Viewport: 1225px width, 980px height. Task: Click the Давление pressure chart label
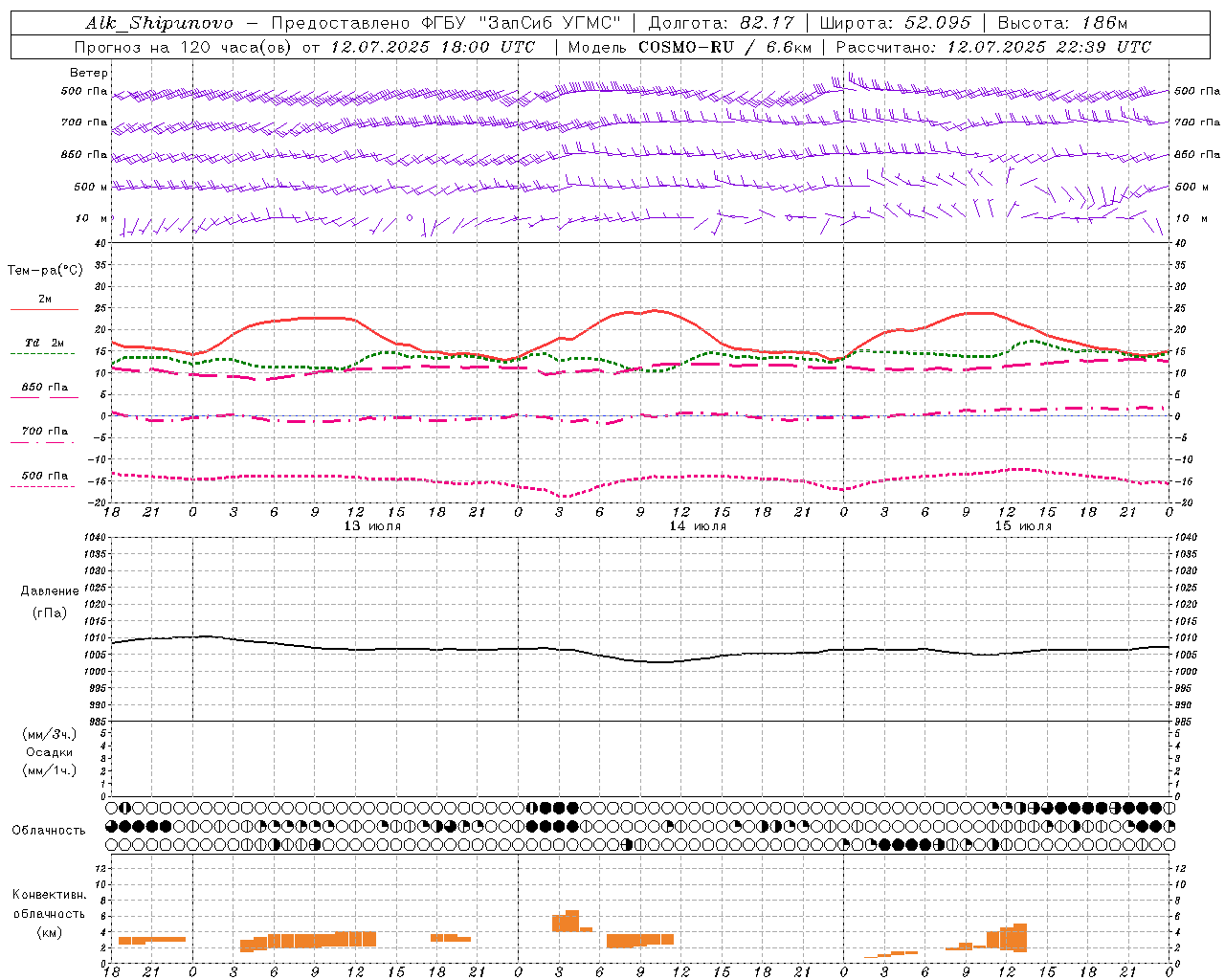50,591
